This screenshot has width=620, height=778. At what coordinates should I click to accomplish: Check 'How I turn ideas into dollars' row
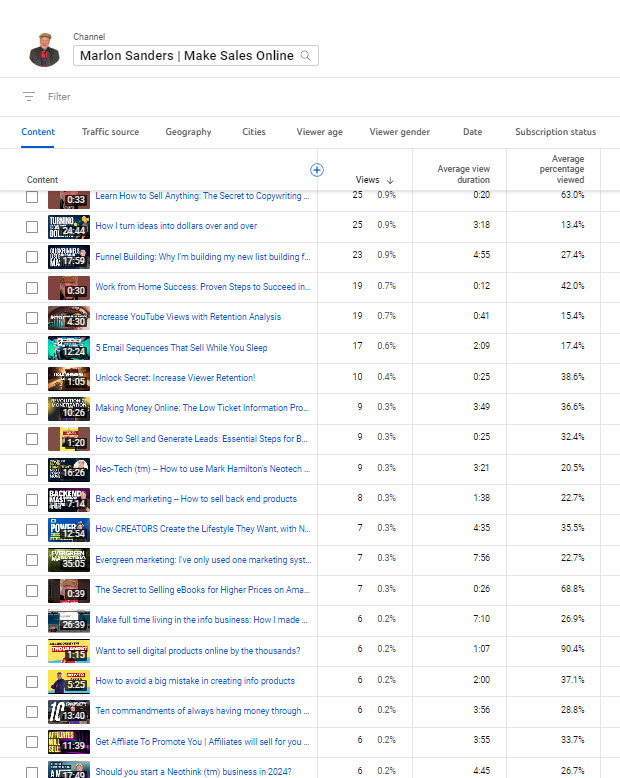pyautogui.click(x=32, y=227)
